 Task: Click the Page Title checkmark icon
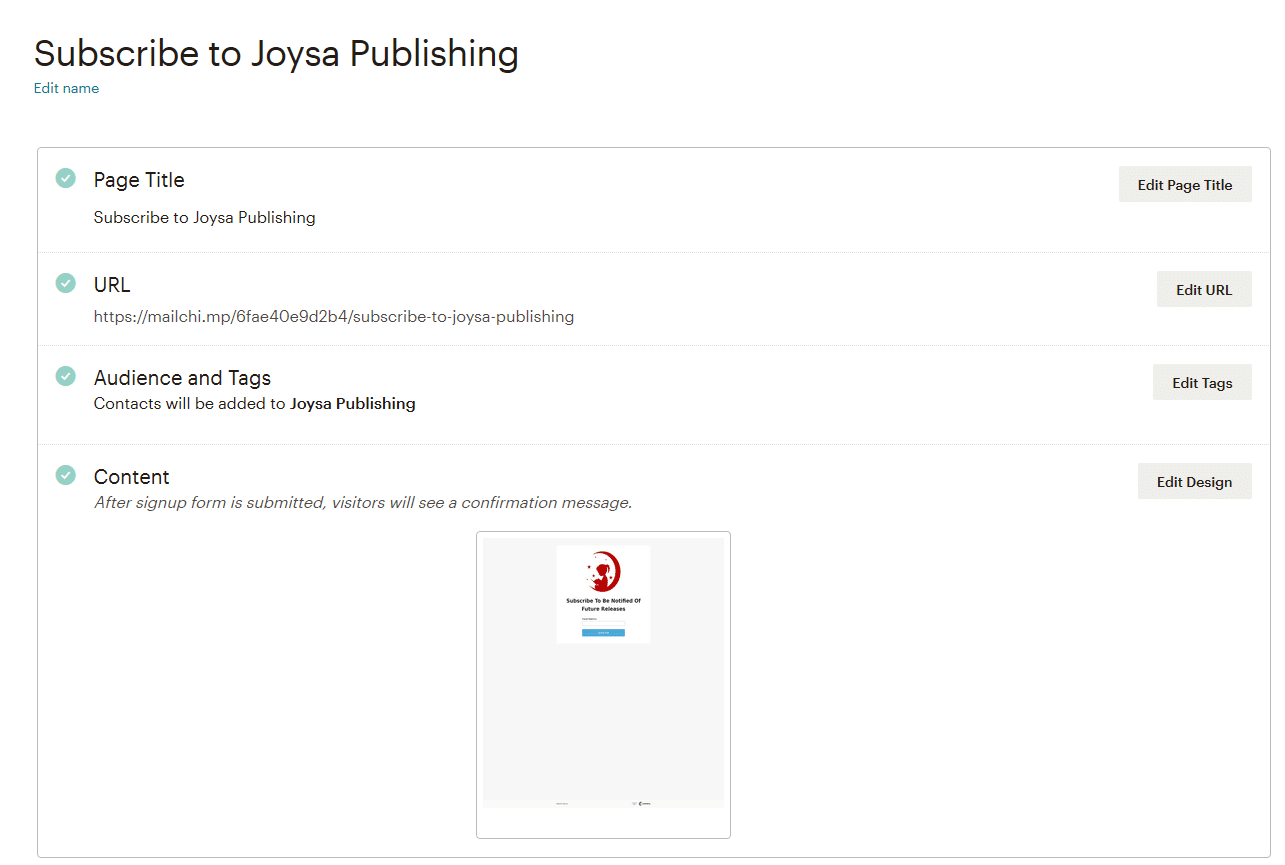point(65,178)
